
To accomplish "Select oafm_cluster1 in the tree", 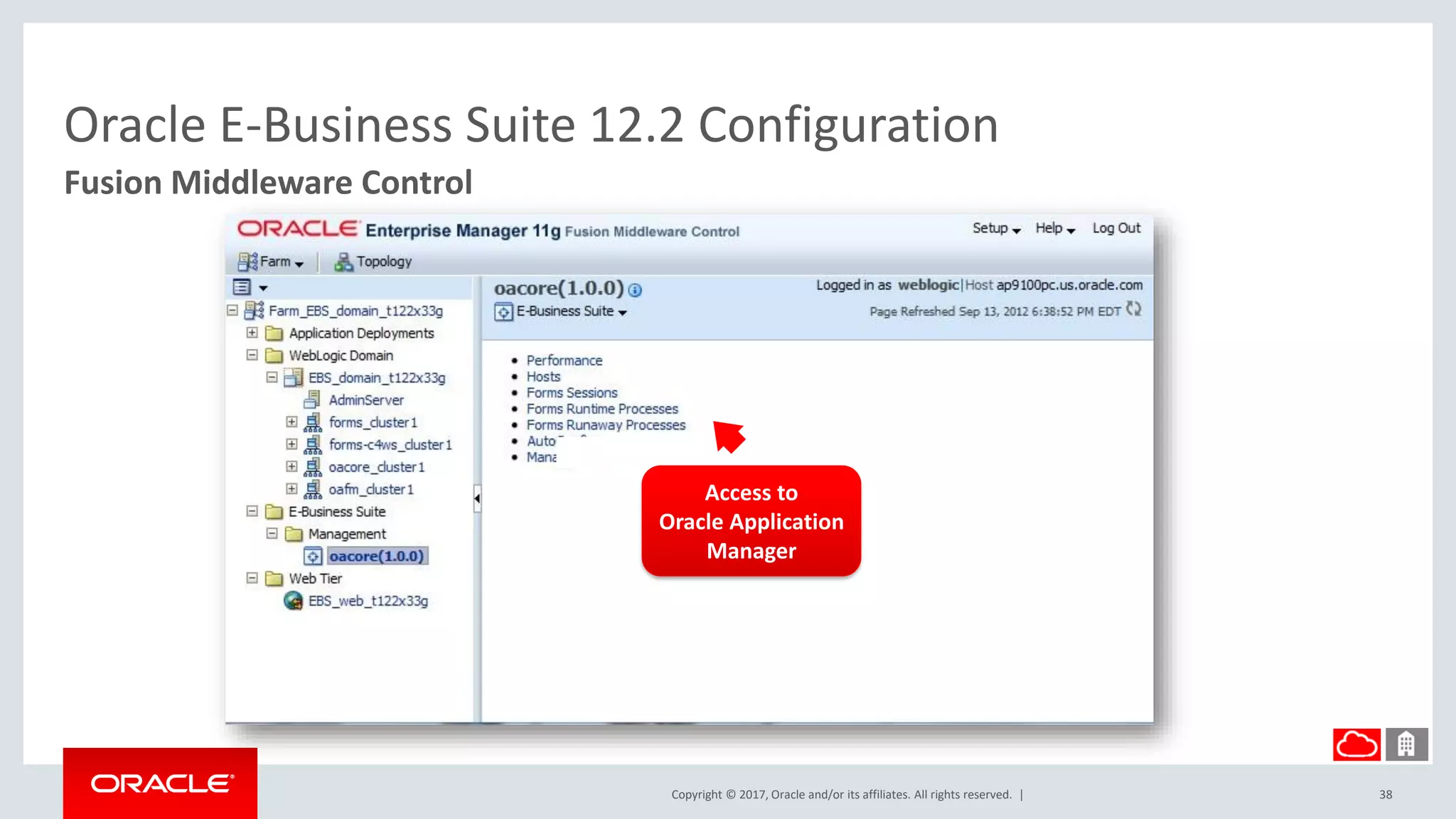I will [370, 489].
